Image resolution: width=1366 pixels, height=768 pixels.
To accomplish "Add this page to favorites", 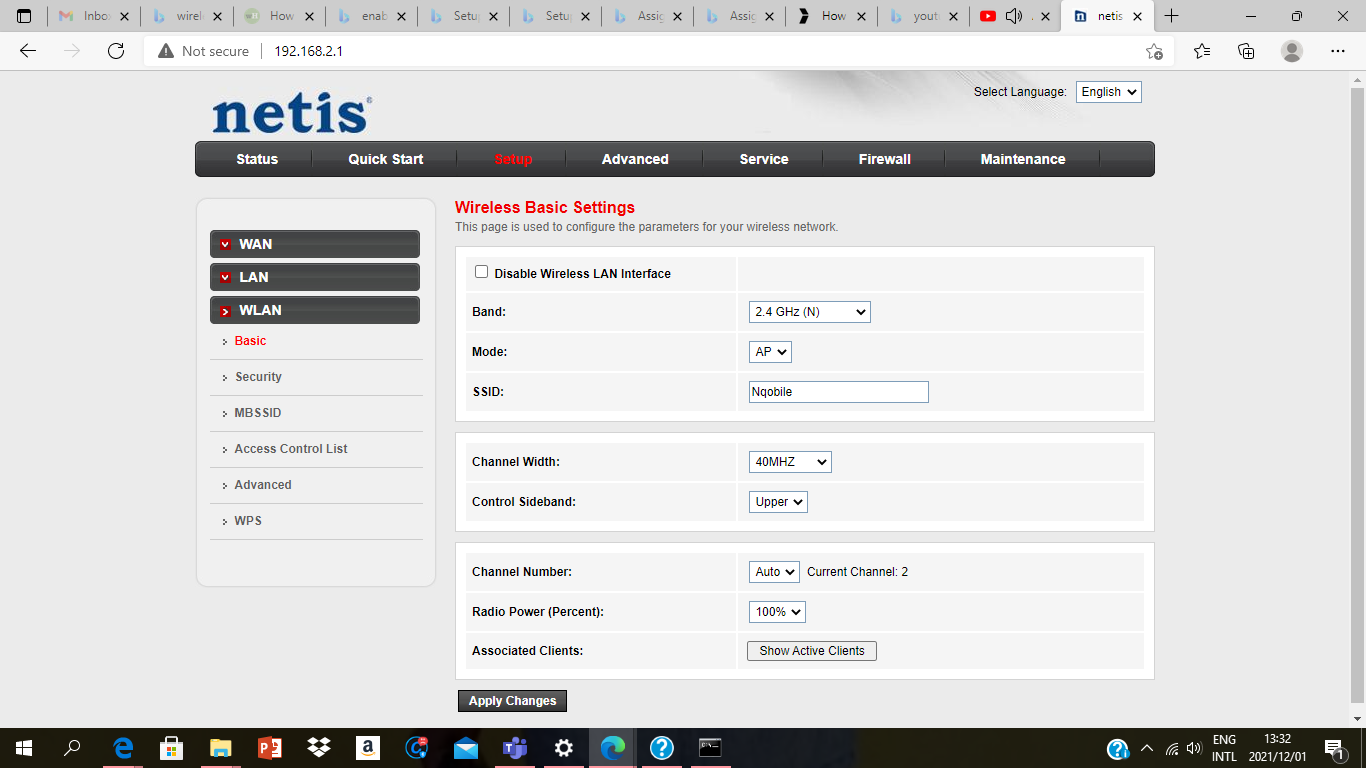I will tap(1154, 51).
